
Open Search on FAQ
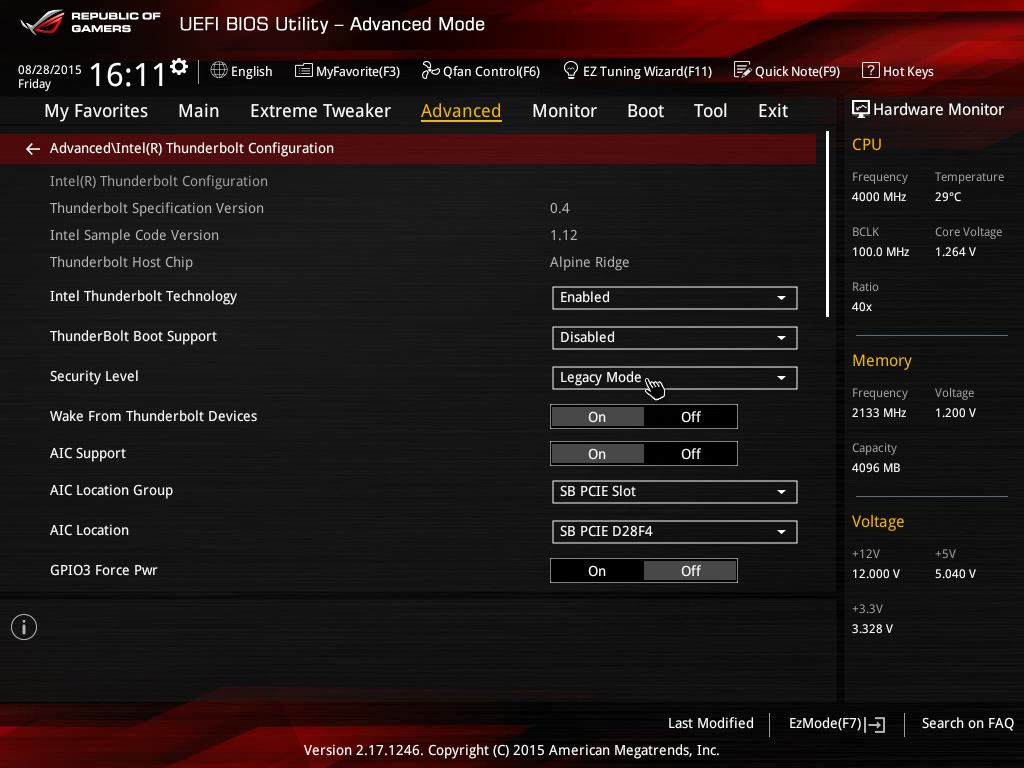click(968, 723)
